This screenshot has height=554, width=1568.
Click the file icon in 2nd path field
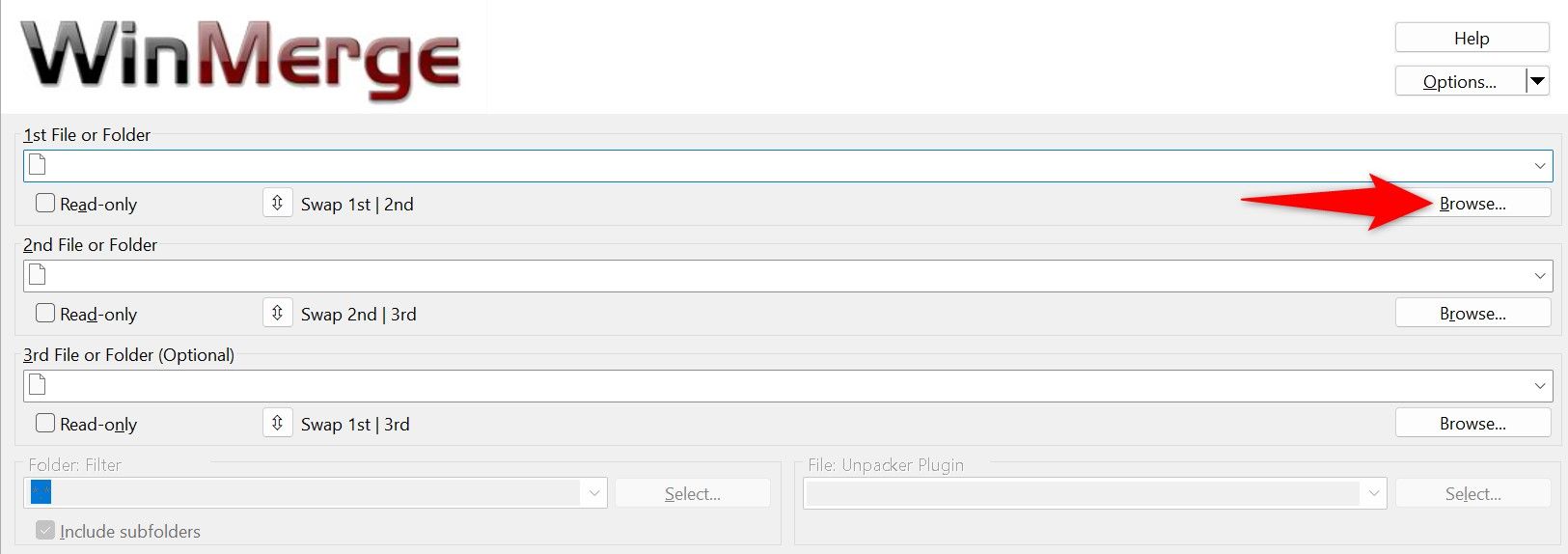pyautogui.click(x=38, y=275)
